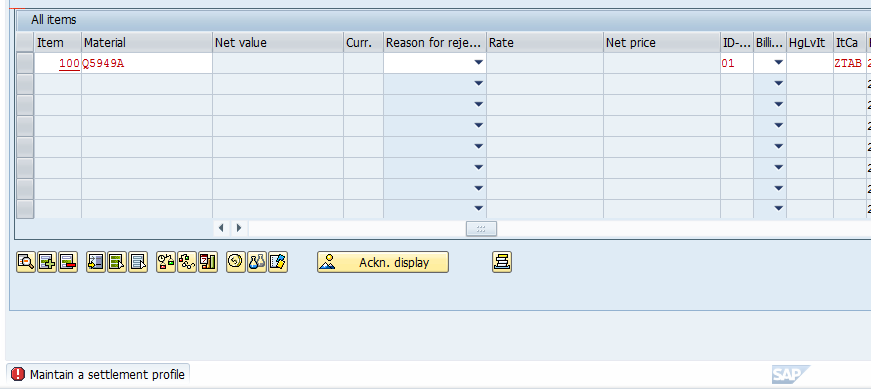Click the 'Maintain a settlement profile' status message
The image size is (871, 389).
point(107,375)
